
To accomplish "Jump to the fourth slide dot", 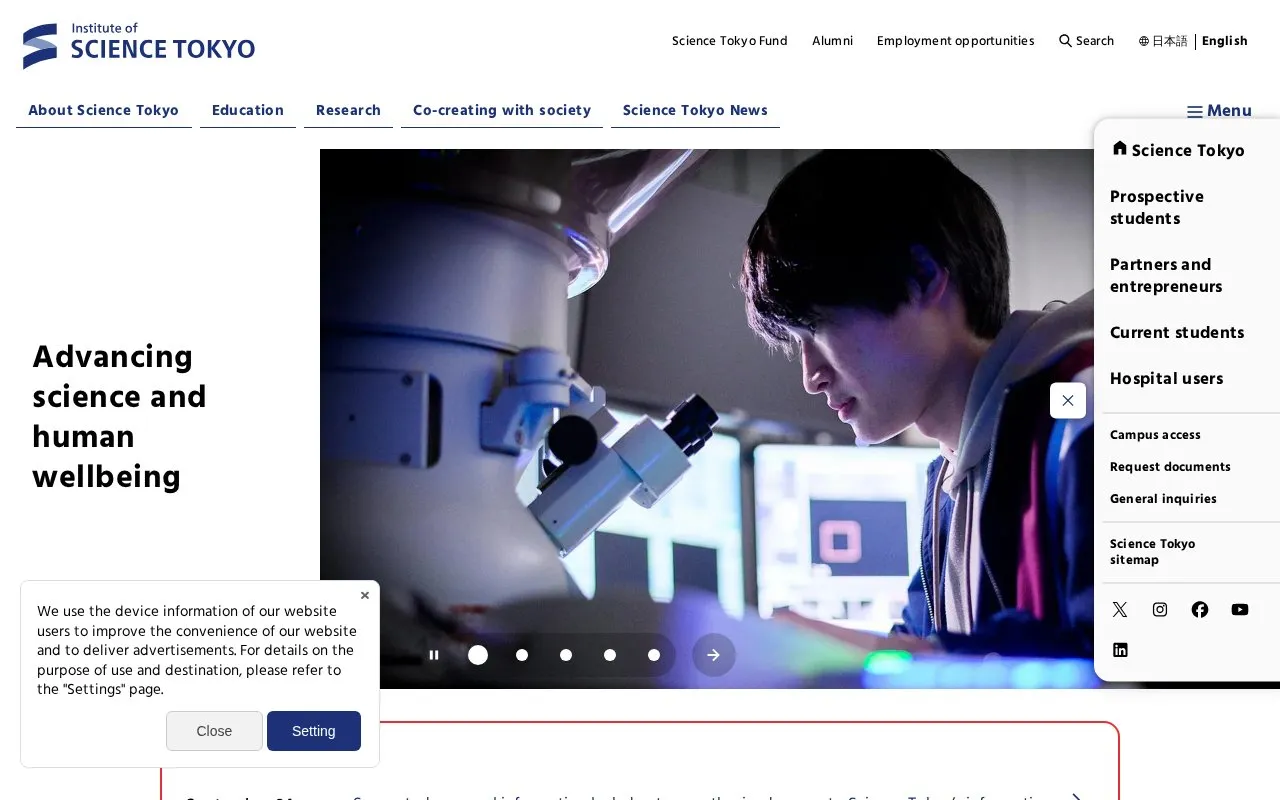I will coord(610,655).
